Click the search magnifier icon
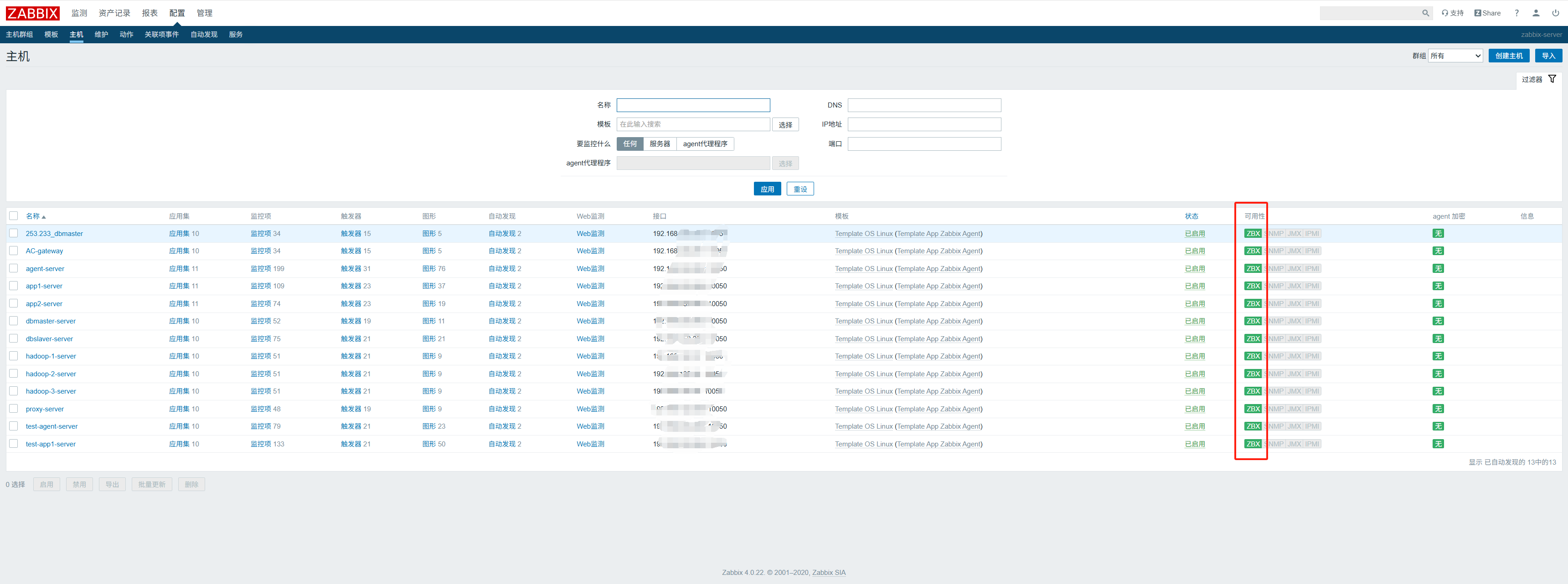The image size is (1568, 584). click(x=1425, y=13)
